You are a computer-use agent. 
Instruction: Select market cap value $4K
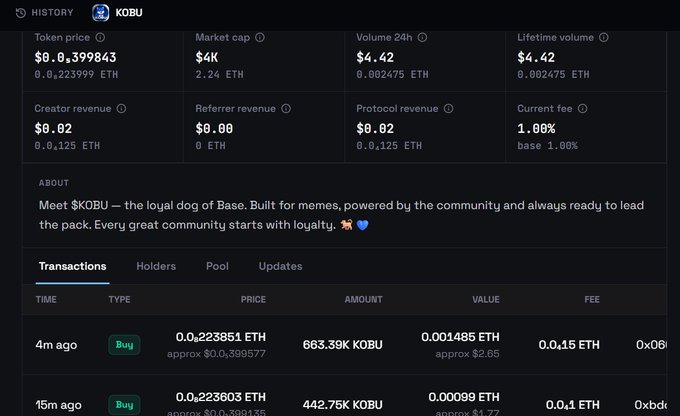point(207,57)
